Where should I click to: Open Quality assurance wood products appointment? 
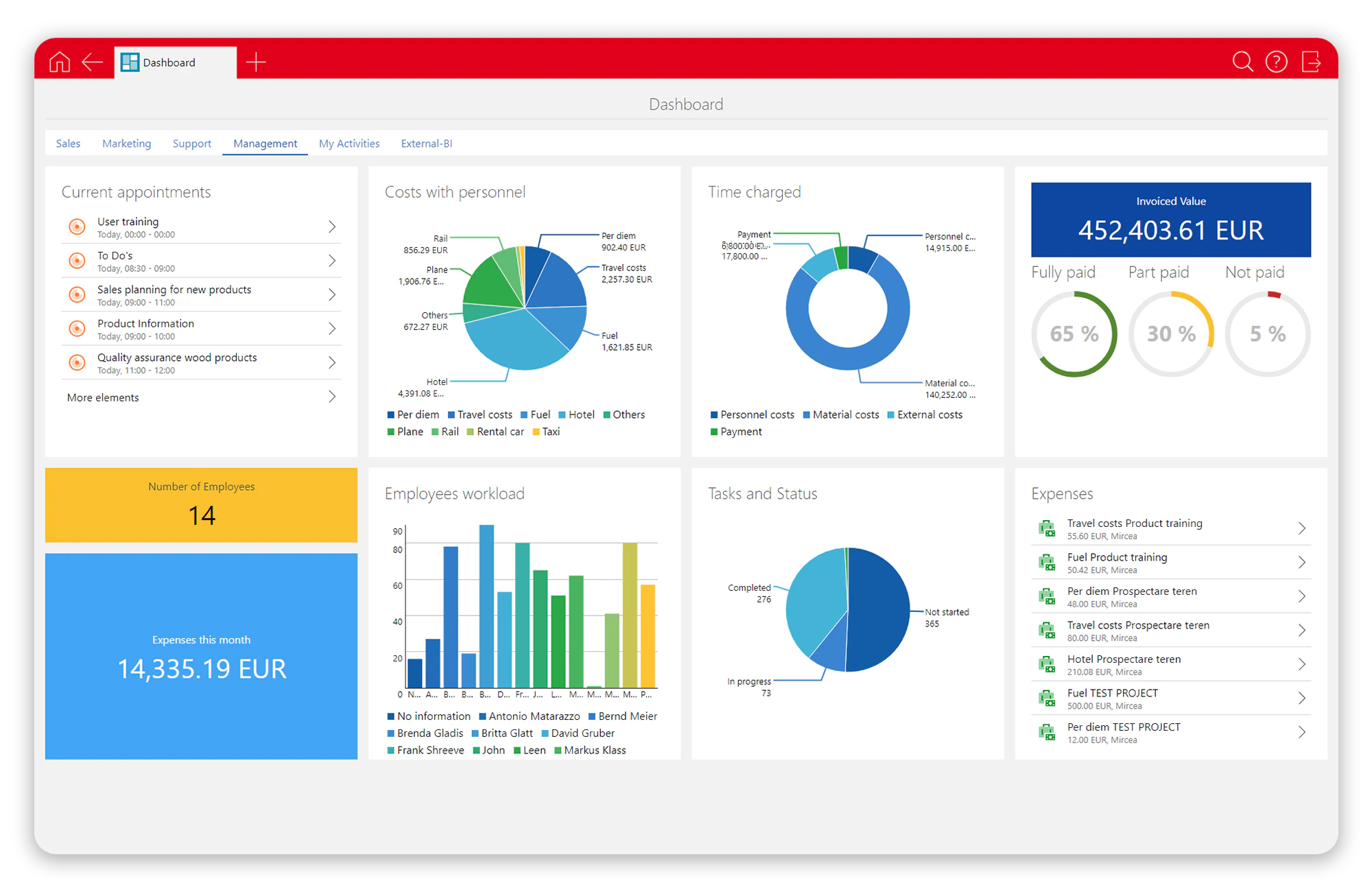[x=177, y=358]
